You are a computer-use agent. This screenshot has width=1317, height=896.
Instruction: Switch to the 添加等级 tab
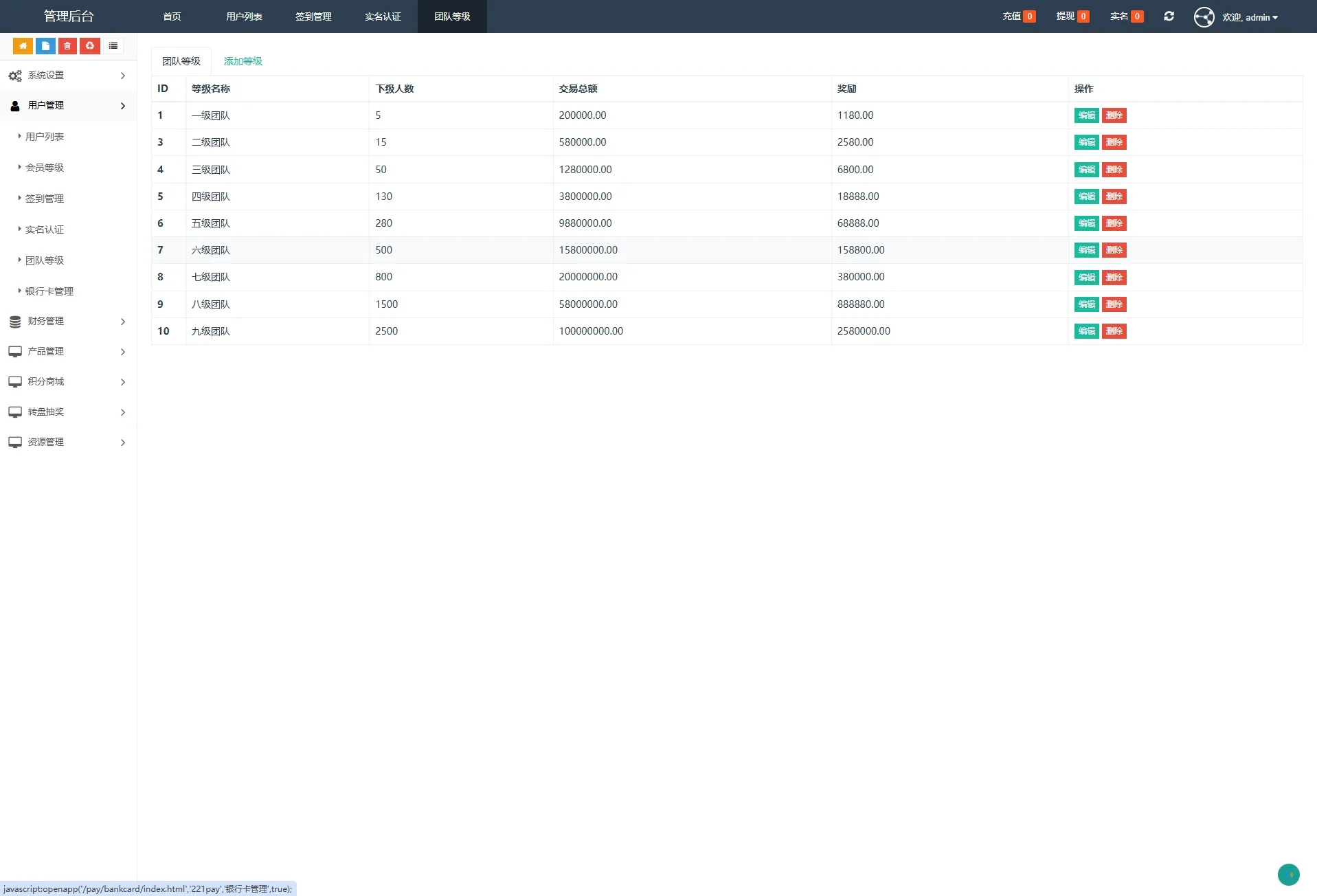pyautogui.click(x=243, y=61)
